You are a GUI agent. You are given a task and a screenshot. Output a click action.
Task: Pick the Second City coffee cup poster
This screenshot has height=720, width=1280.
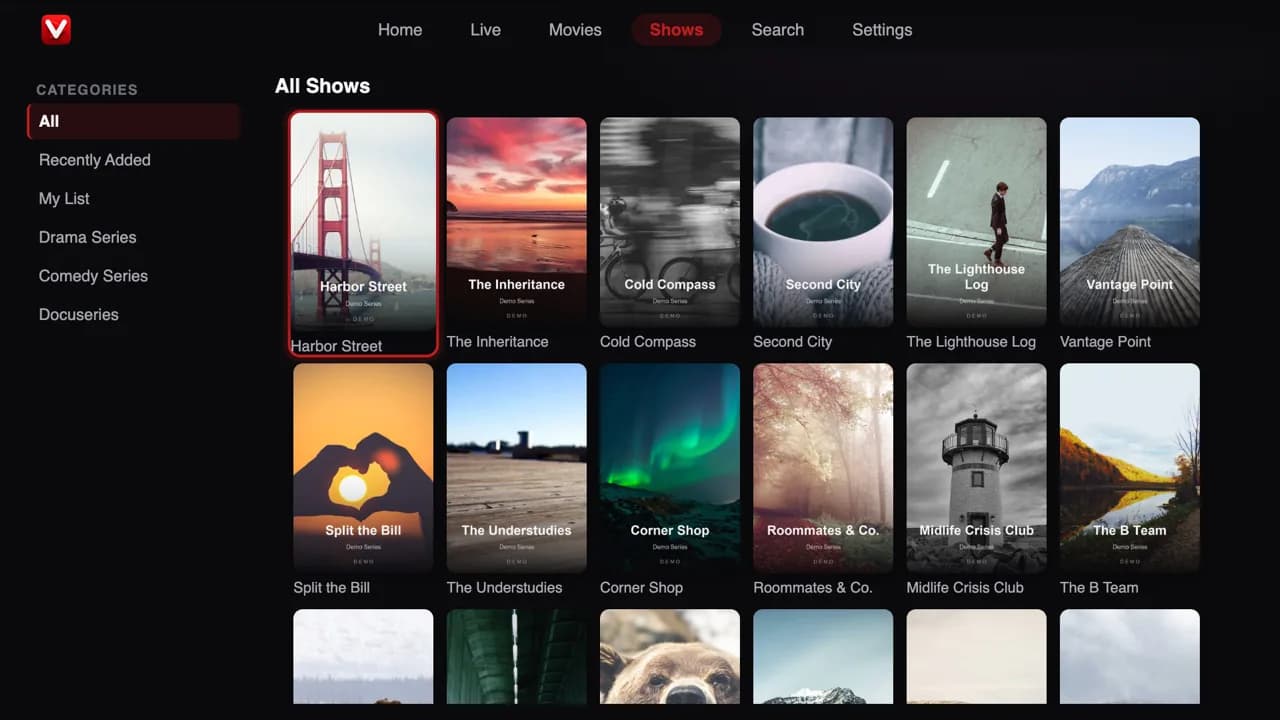click(823, 222)
